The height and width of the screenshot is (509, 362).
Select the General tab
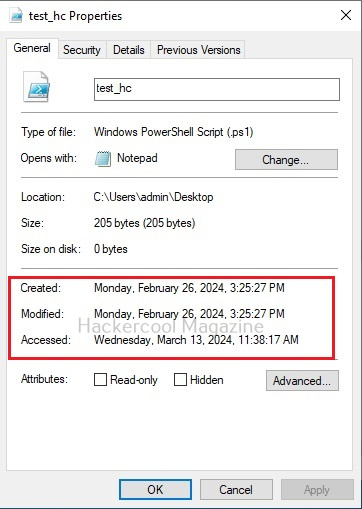click(32, 48)
